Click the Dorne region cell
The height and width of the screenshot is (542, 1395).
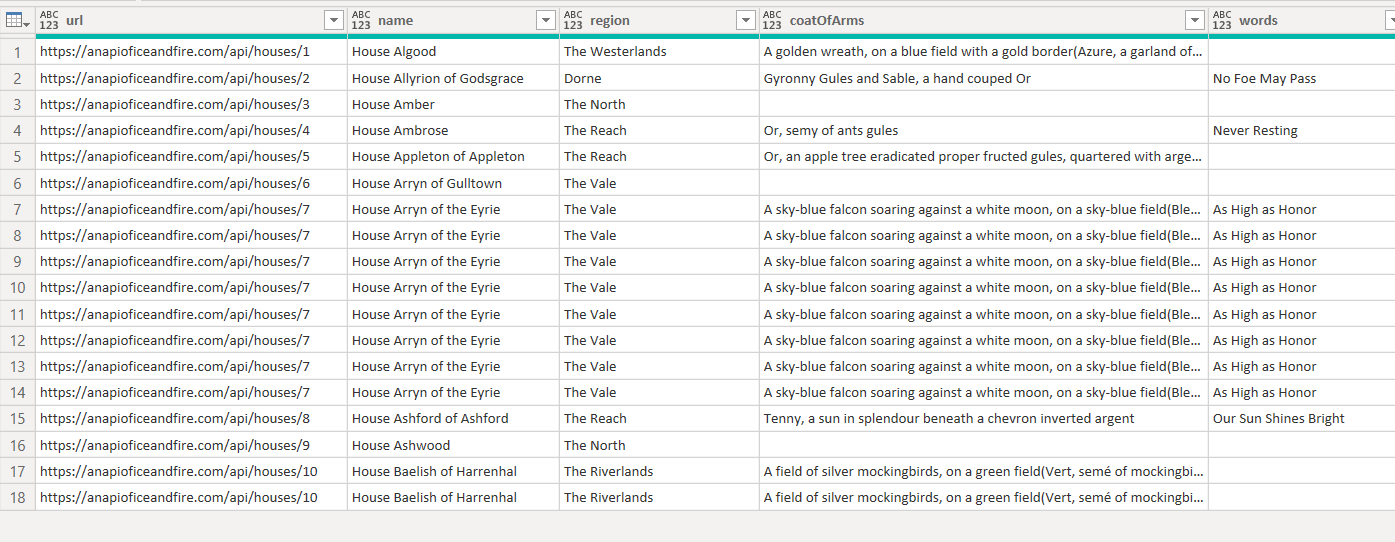tap(583, 78)
